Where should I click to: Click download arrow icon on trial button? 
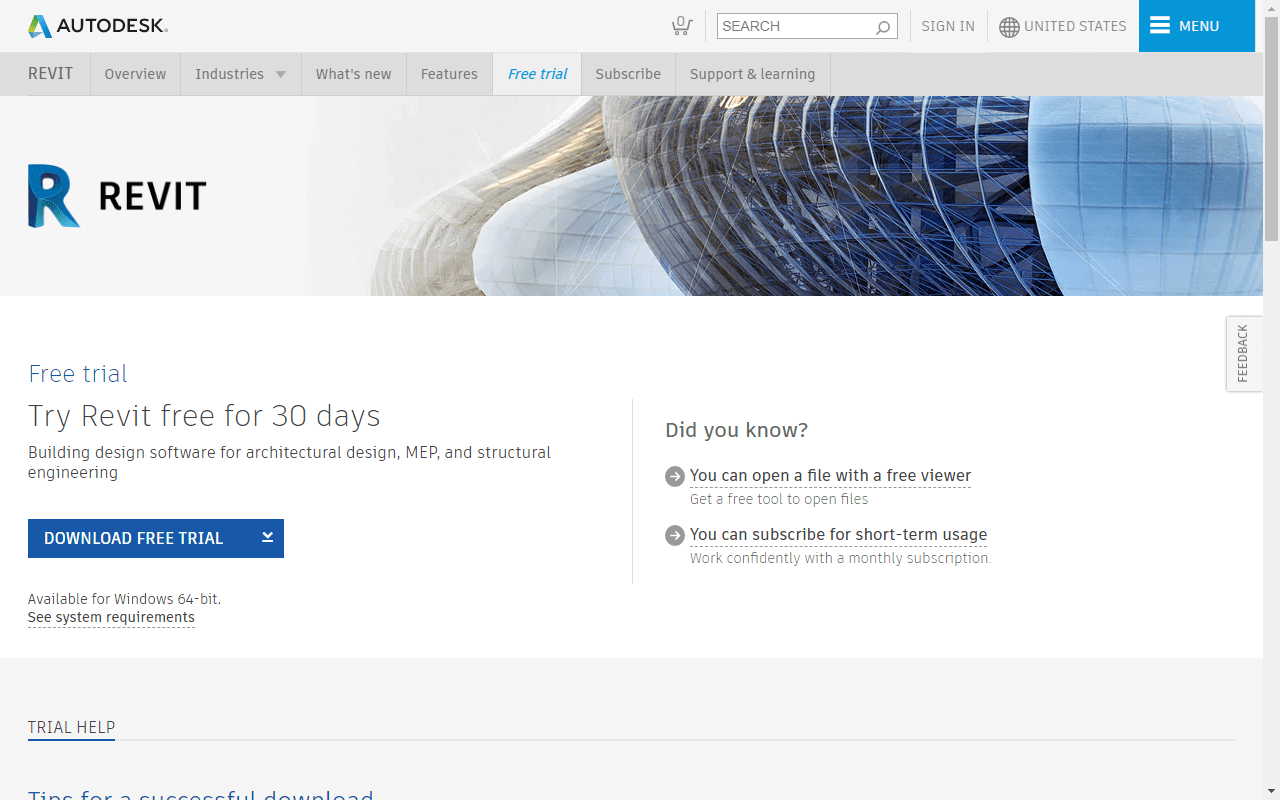pos(268,537)
